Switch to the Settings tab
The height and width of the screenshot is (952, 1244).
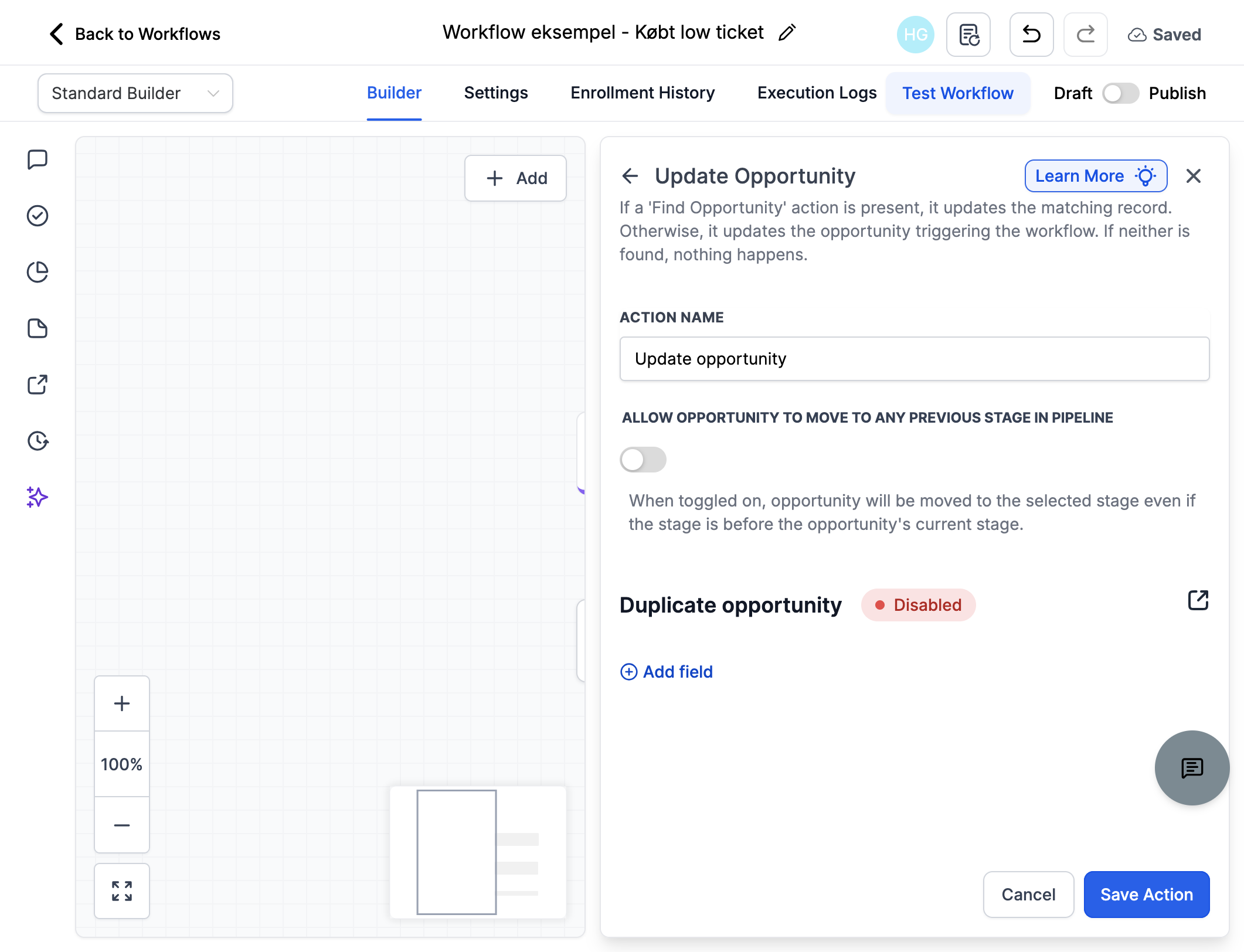pos(496,93)
